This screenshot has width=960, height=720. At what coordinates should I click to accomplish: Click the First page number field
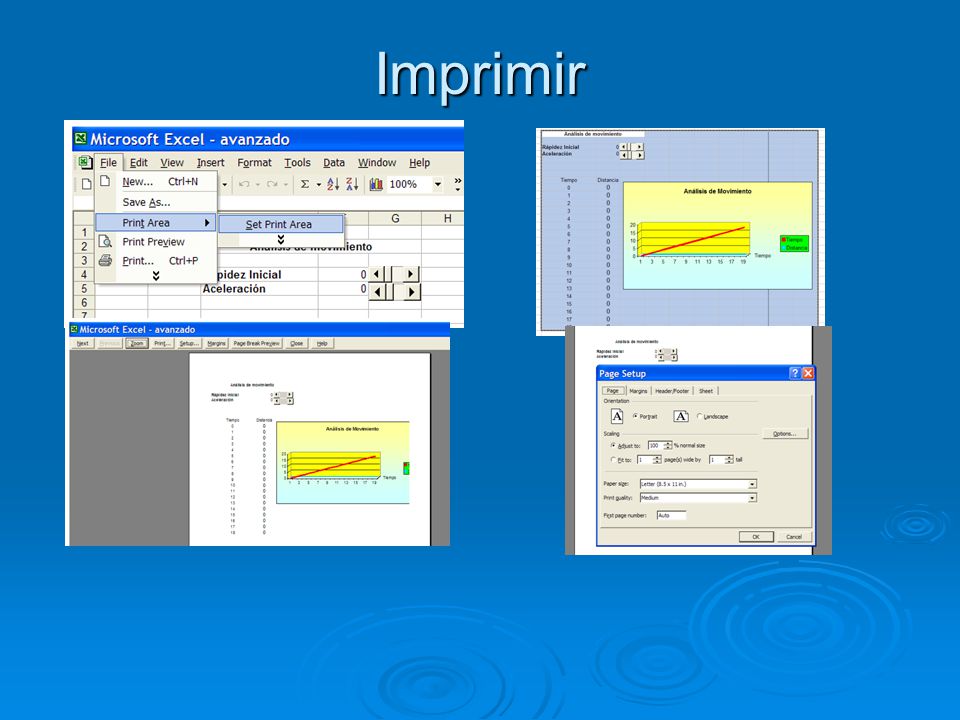tap(671, 516)
